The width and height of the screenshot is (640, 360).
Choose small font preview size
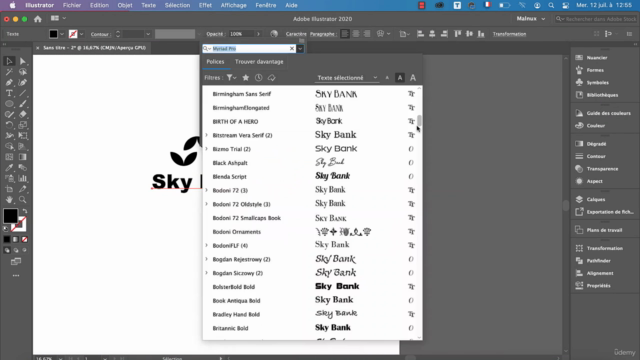[x=387, y=78]
